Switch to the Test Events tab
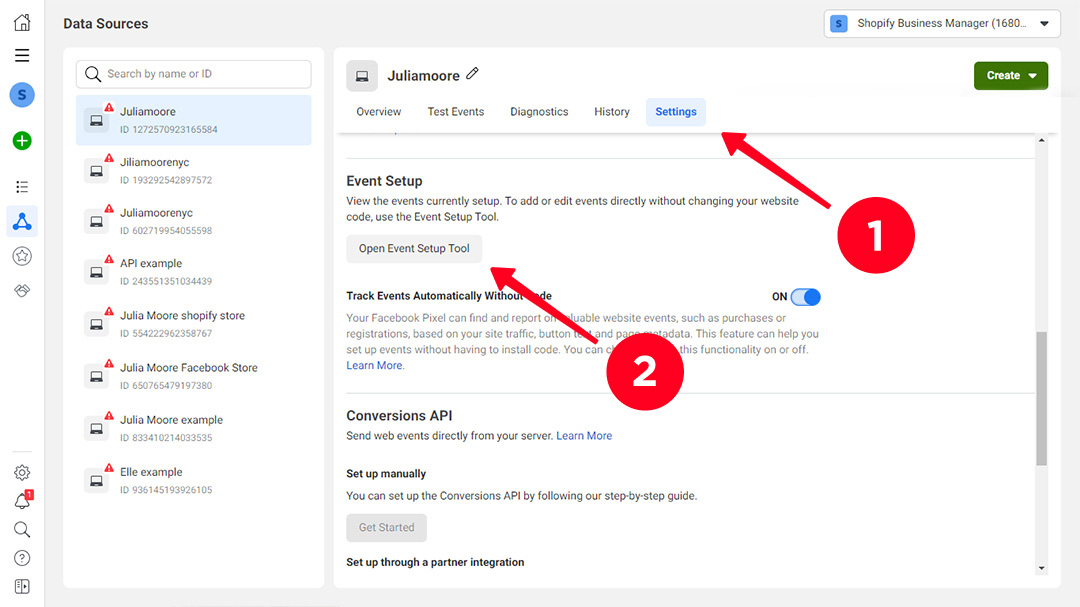1080x607 pixels. (x=455, y=112)
